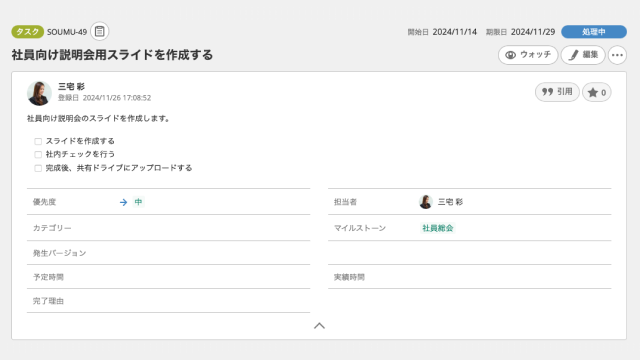Open the three-dot more actions menu

pos(617,55)
